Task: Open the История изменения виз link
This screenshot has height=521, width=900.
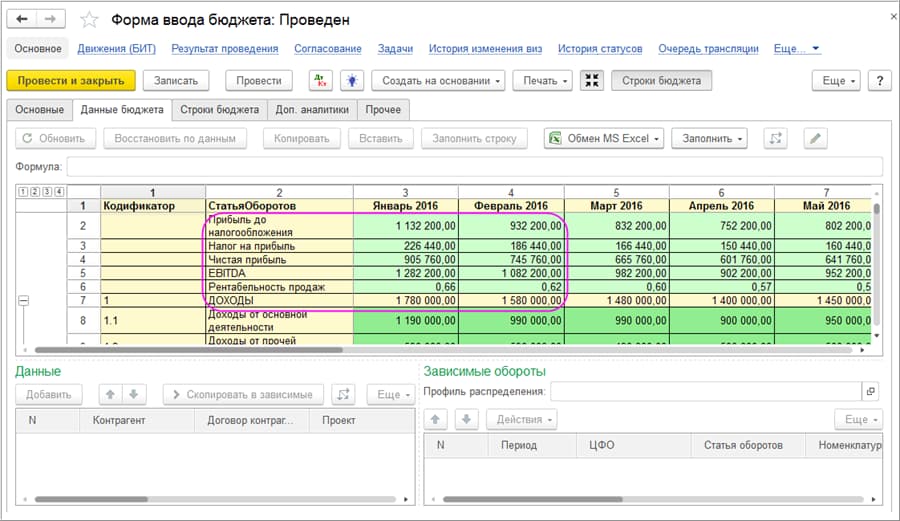Action: point(486,49)
